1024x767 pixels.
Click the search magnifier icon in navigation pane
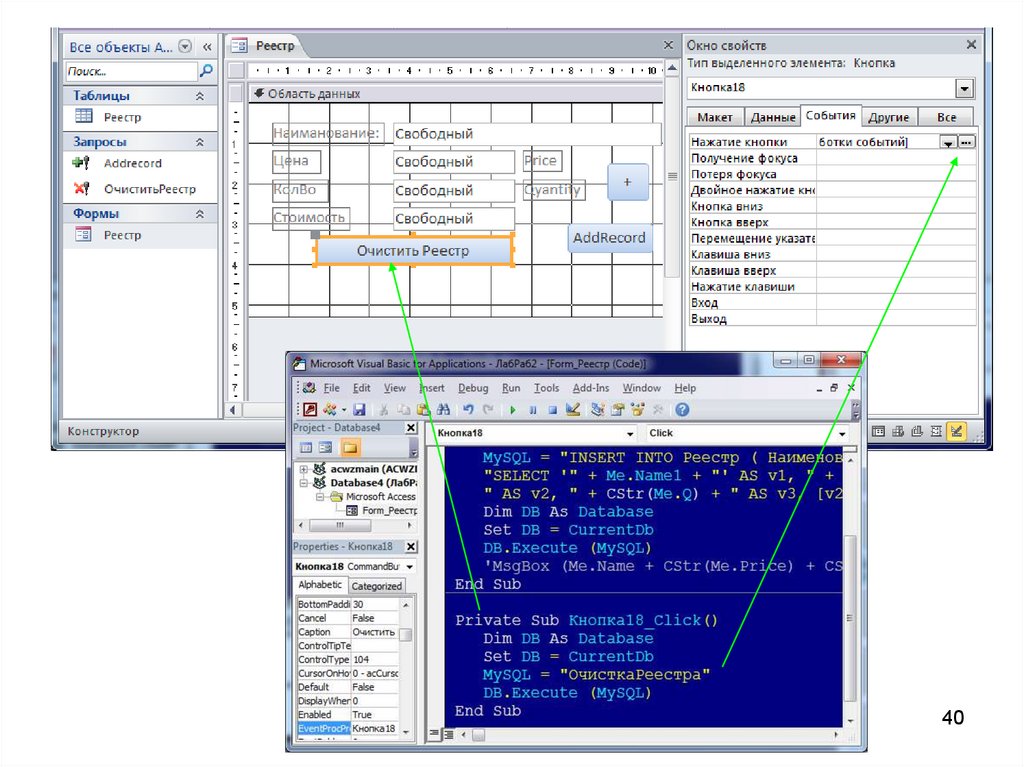point(206,71)
